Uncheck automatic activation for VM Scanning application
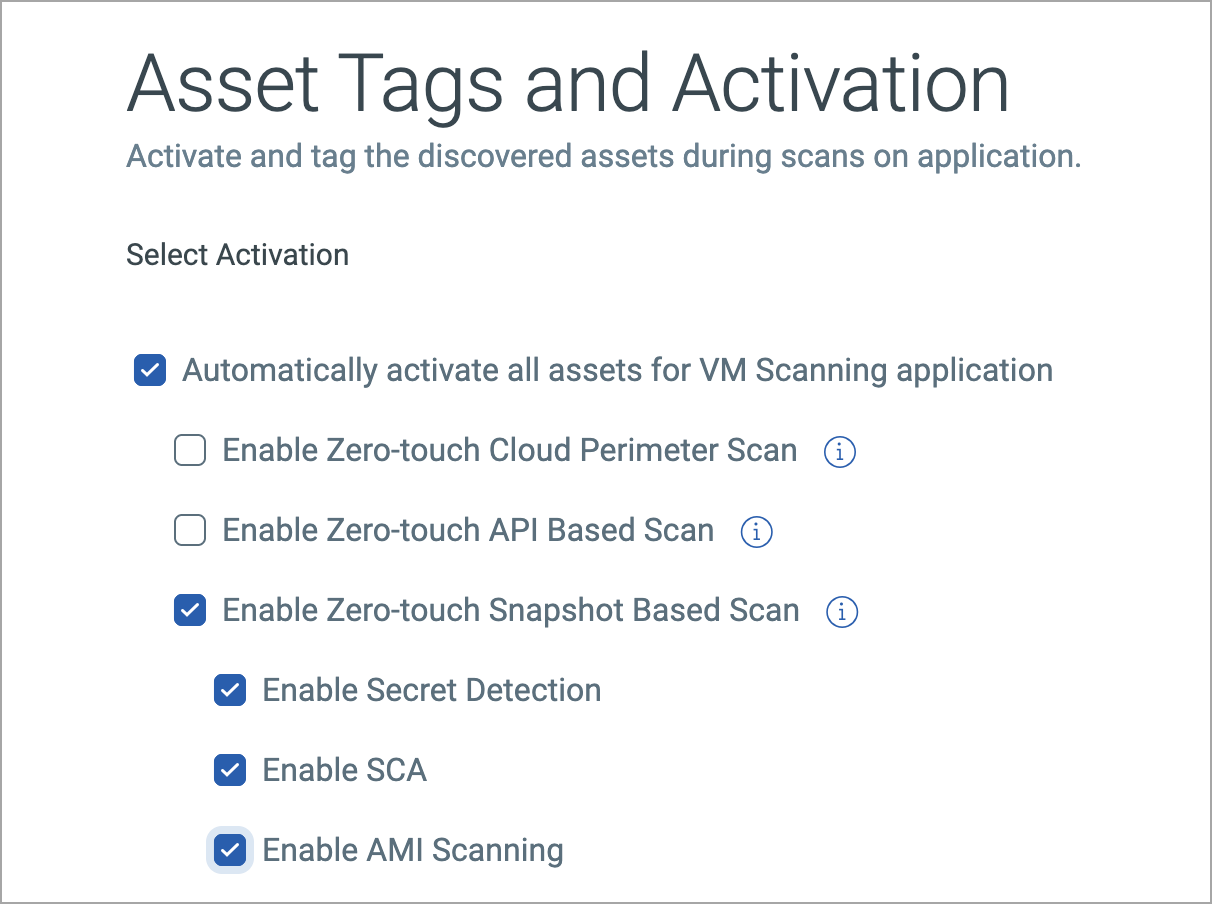Screen dimensions: 1212x904 point(149,370)
